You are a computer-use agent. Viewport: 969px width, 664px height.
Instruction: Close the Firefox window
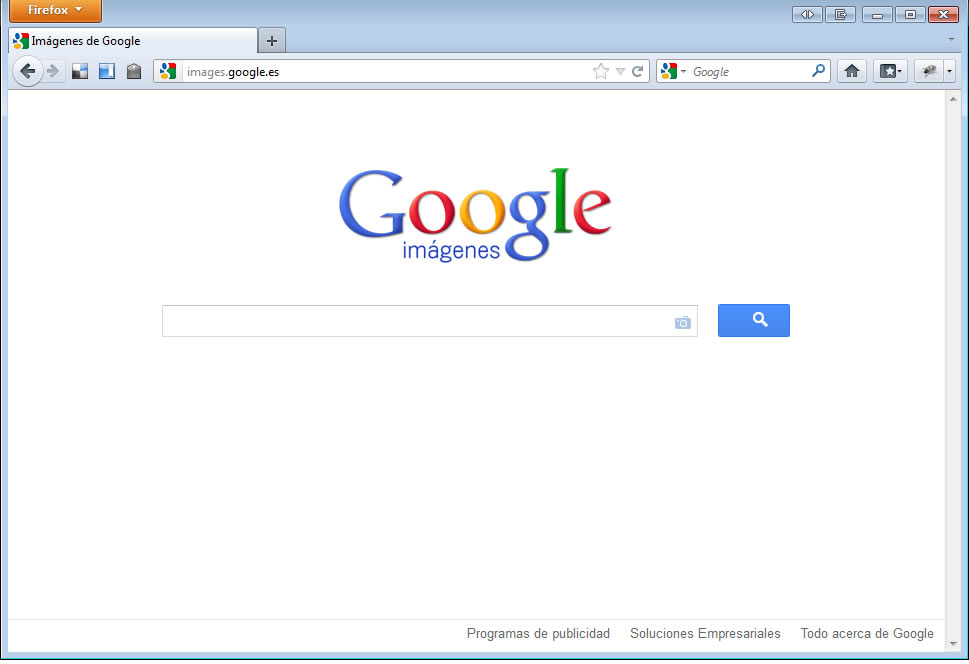(943, 14)
